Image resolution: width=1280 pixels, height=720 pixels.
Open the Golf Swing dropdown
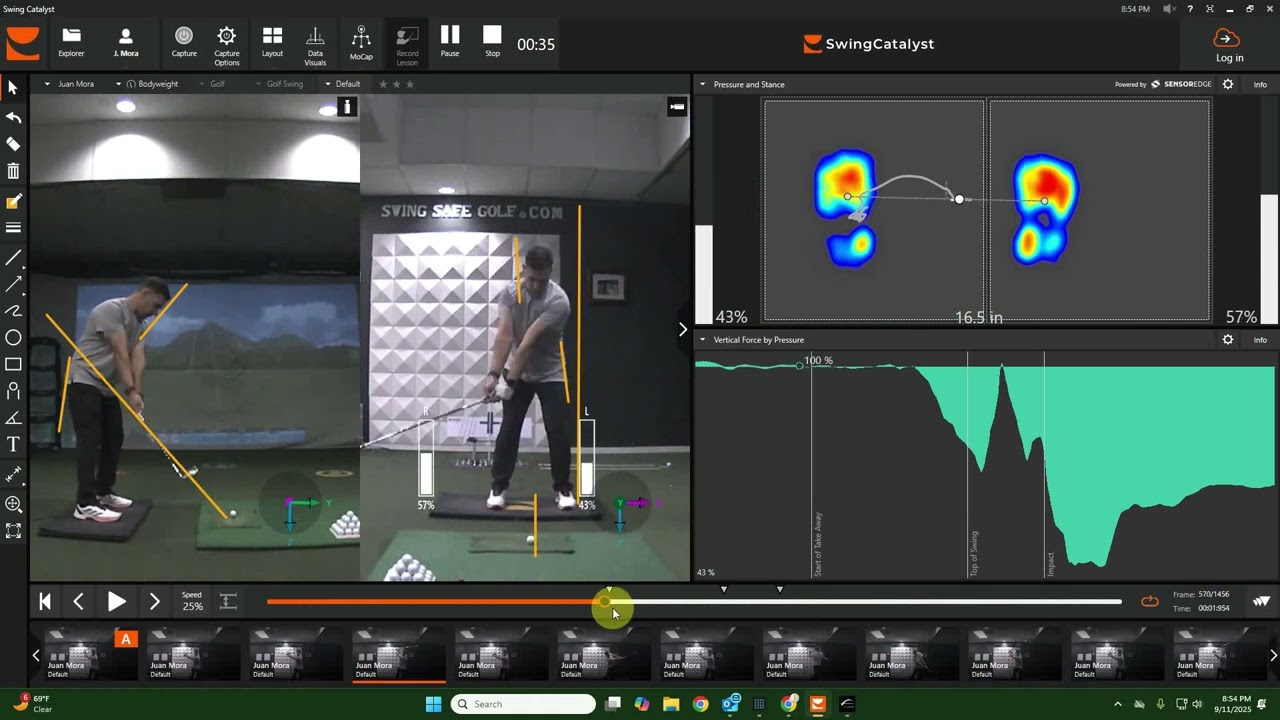280,84
